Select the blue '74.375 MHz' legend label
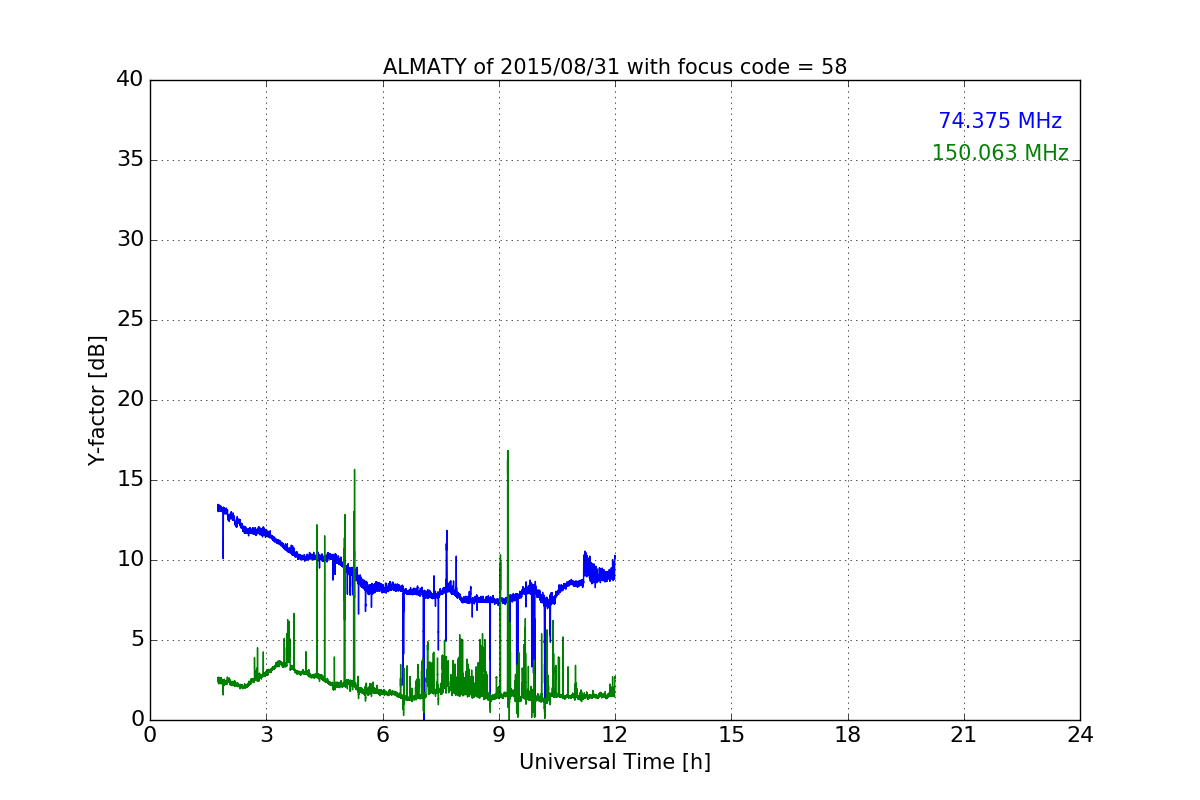 (1000, 121)
